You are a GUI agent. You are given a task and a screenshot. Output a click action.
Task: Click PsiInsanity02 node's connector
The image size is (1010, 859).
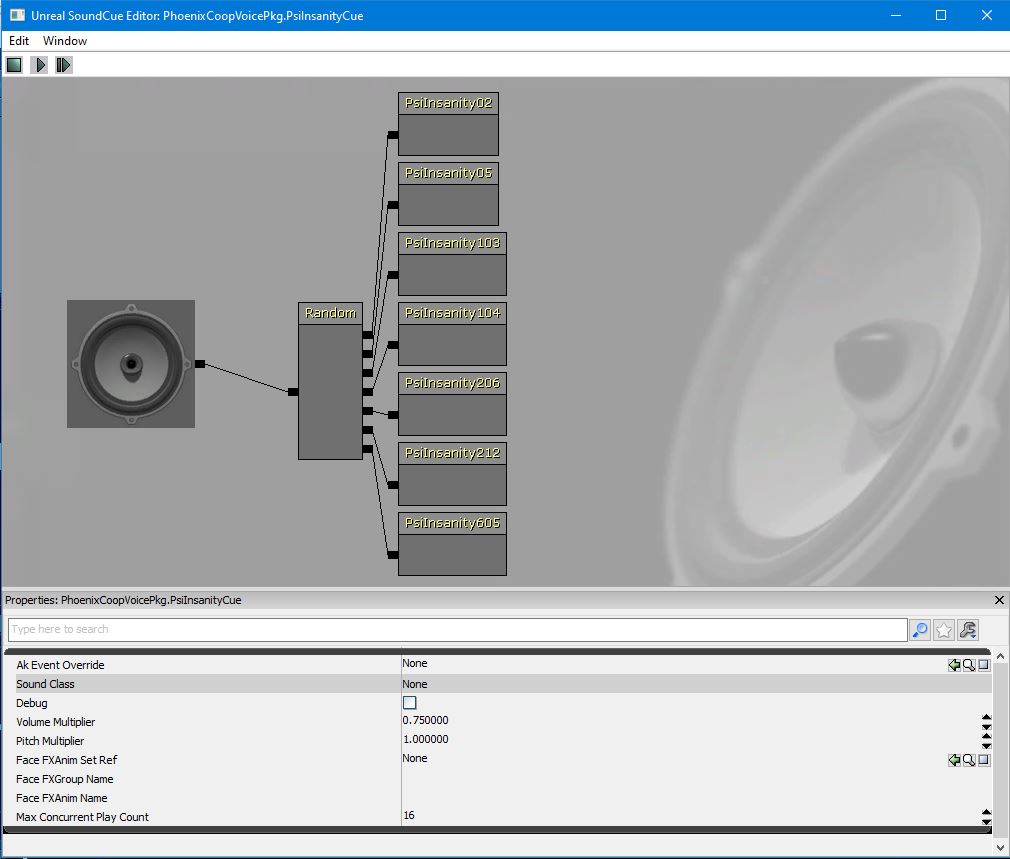click(393, 135)
